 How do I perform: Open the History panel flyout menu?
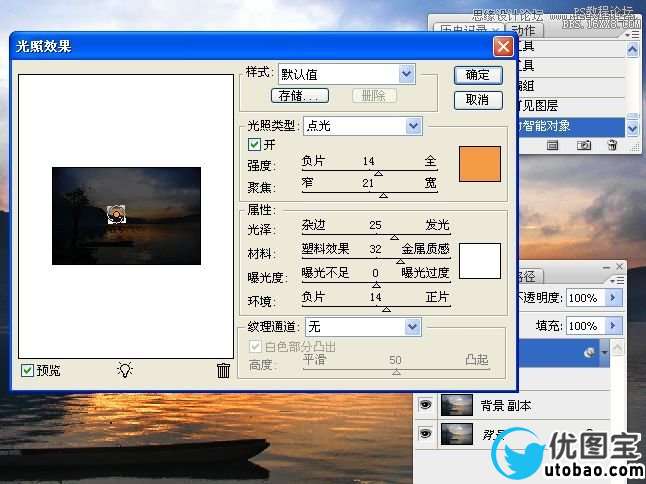point(632,35)
